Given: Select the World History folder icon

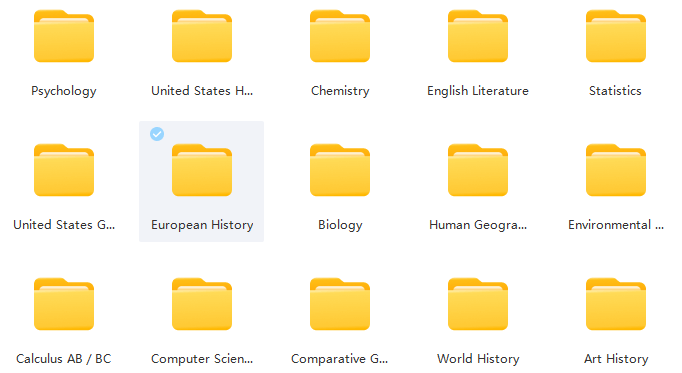Looking at the screenshot, I should coord(478,304).
